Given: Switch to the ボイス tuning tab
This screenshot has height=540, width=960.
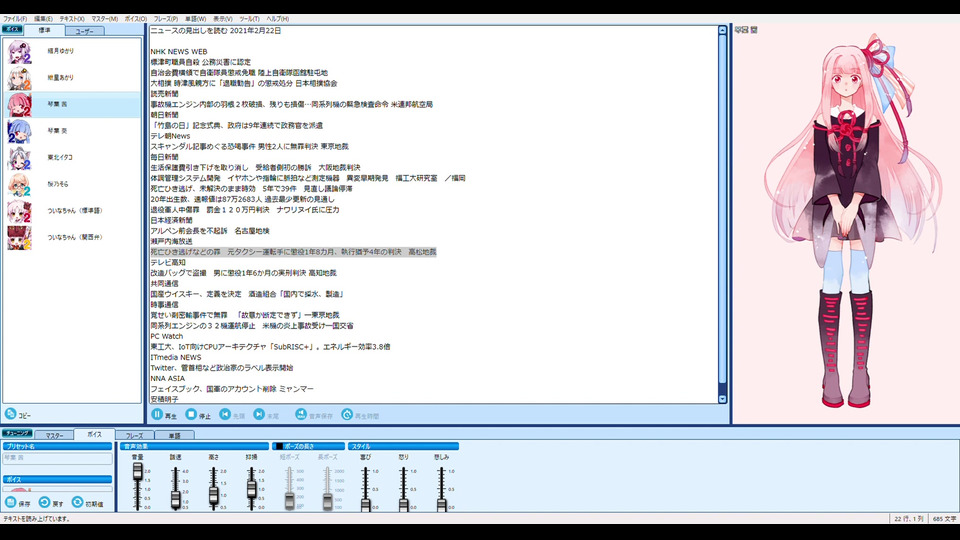Looking at the screenshot, I should [94, 434].
